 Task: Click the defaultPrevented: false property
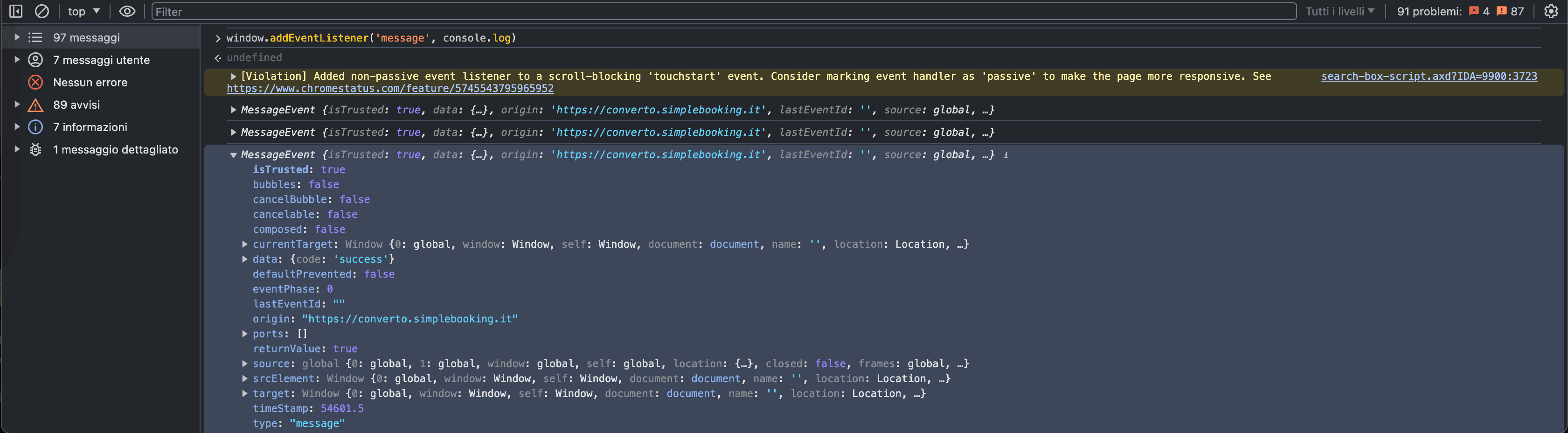(x=324, y=274)
